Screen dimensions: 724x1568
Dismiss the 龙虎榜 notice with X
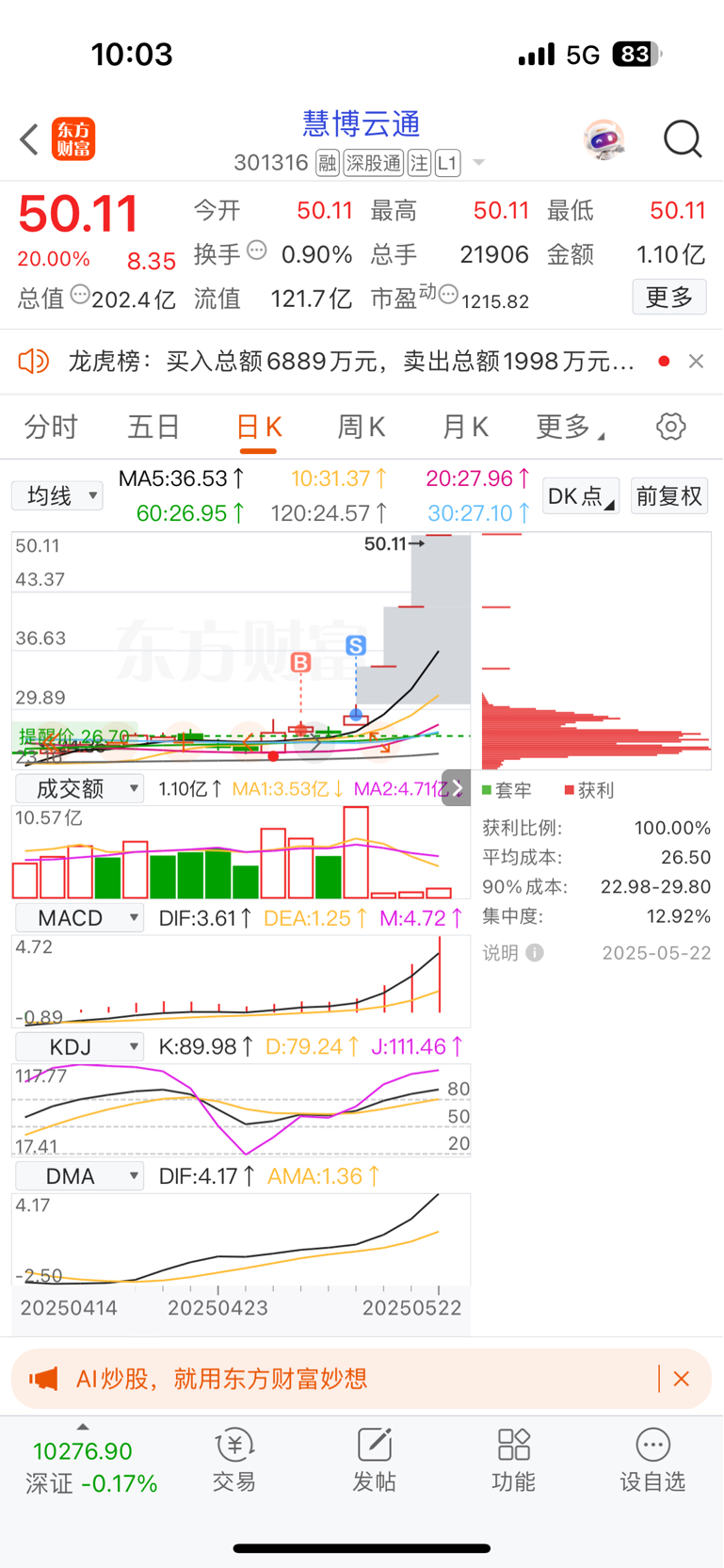(696, 361)
